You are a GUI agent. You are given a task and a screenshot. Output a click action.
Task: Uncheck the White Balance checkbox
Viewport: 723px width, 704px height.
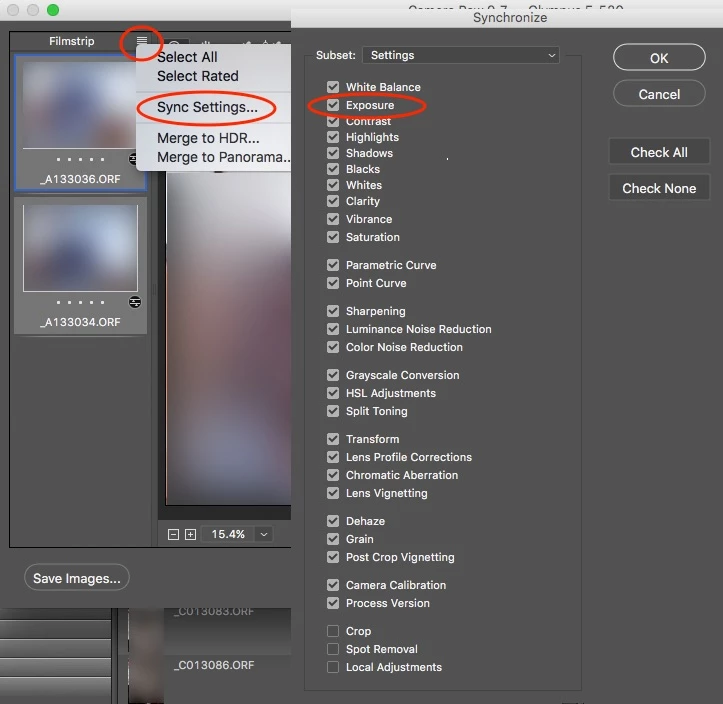click(333, 87)
